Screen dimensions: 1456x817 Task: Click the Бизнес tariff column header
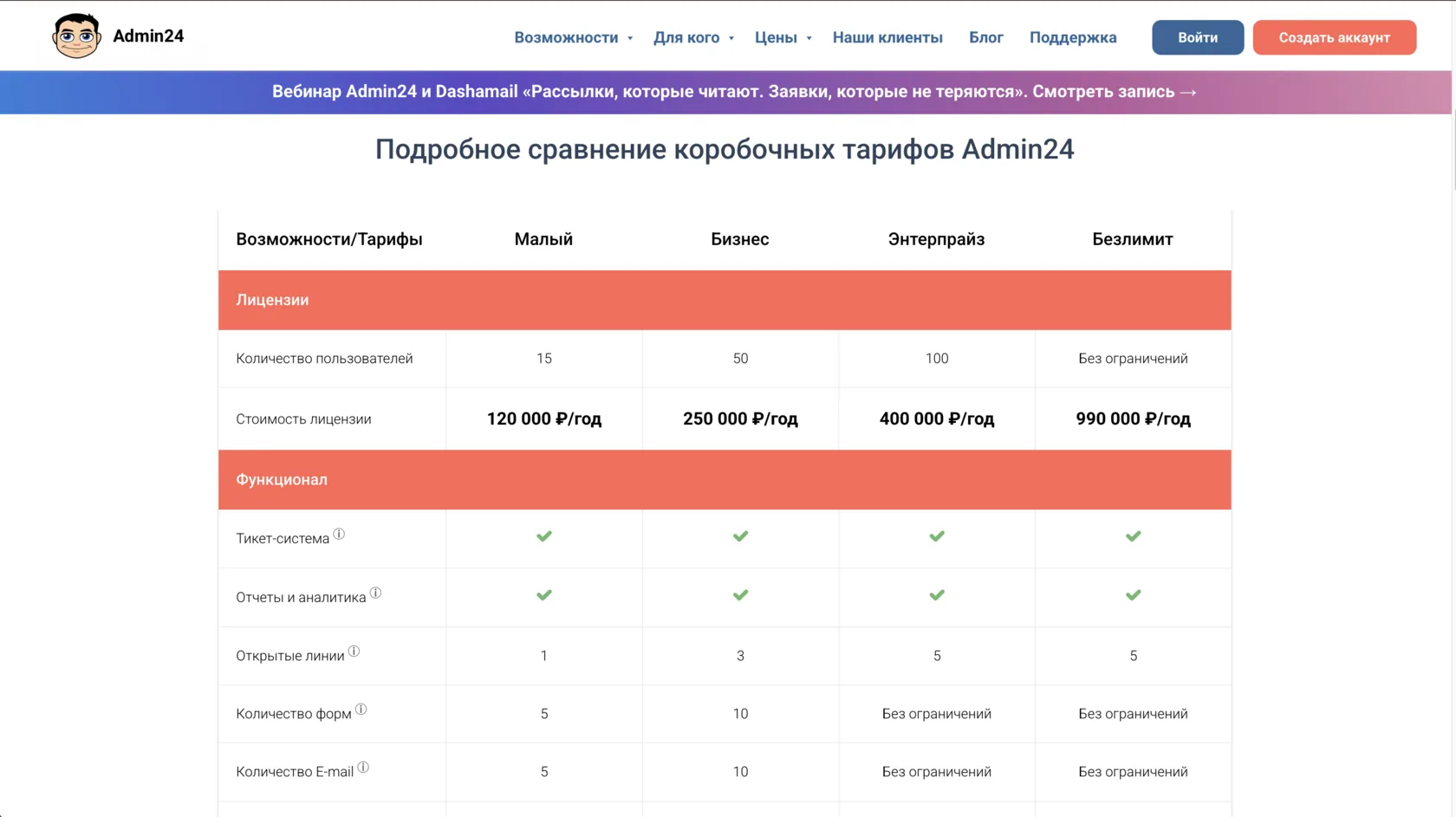tap(740, 239)
